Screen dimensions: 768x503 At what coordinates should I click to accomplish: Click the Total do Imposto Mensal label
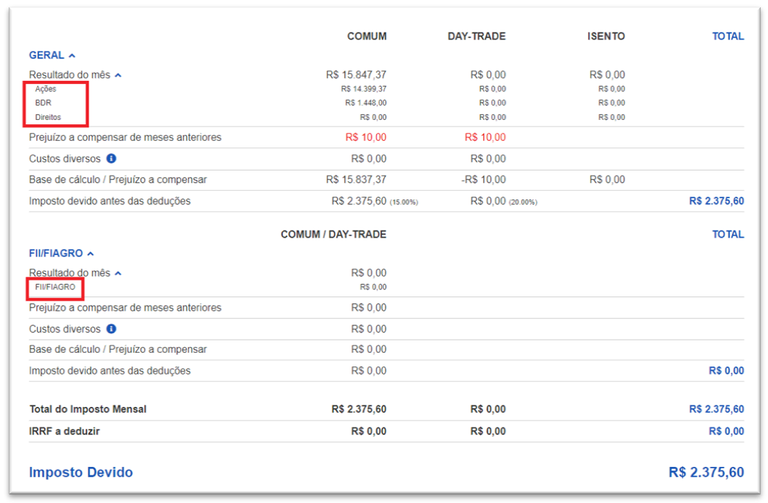pyautogui.click(x=88, y=409)
